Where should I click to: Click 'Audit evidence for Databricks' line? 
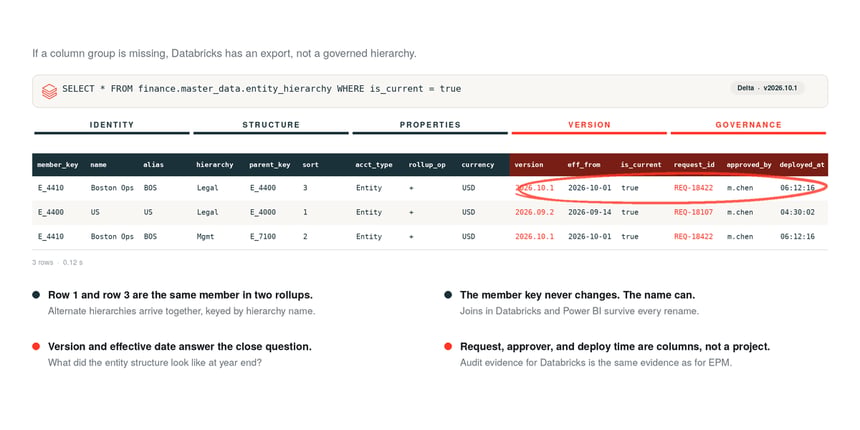(x=596, y=363)
